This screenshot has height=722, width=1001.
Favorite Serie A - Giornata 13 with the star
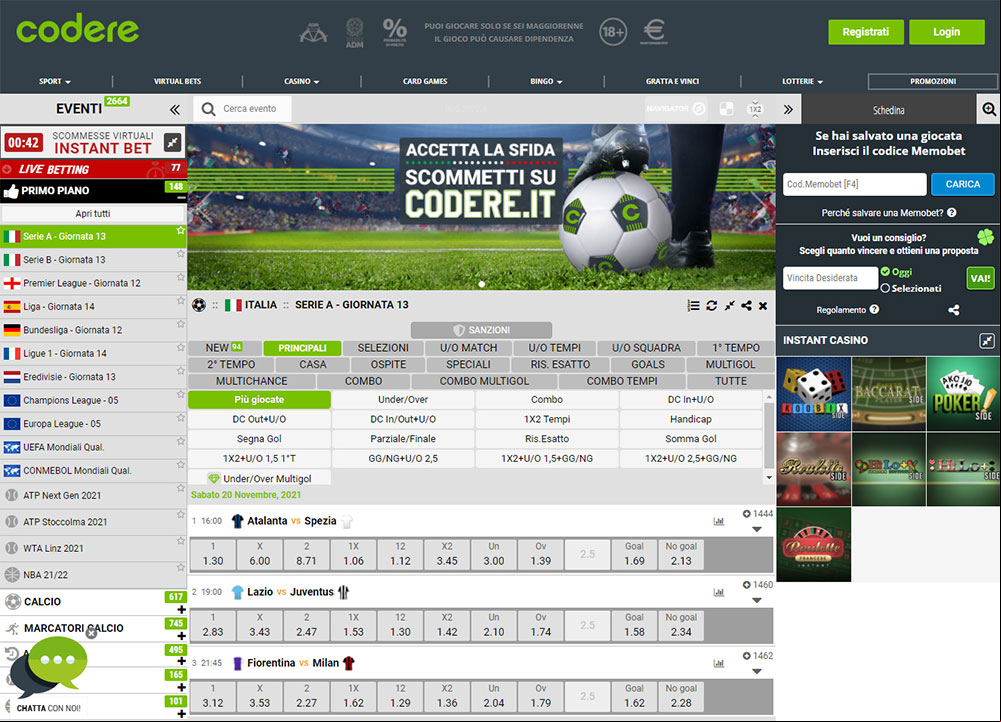(181, 230)
